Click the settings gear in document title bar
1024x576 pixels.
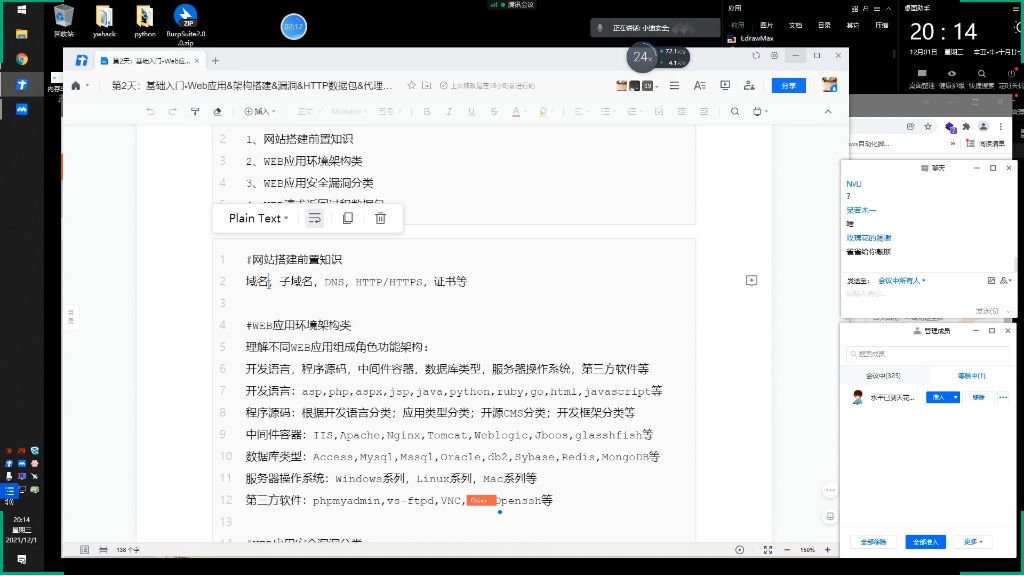coord(775,56)
